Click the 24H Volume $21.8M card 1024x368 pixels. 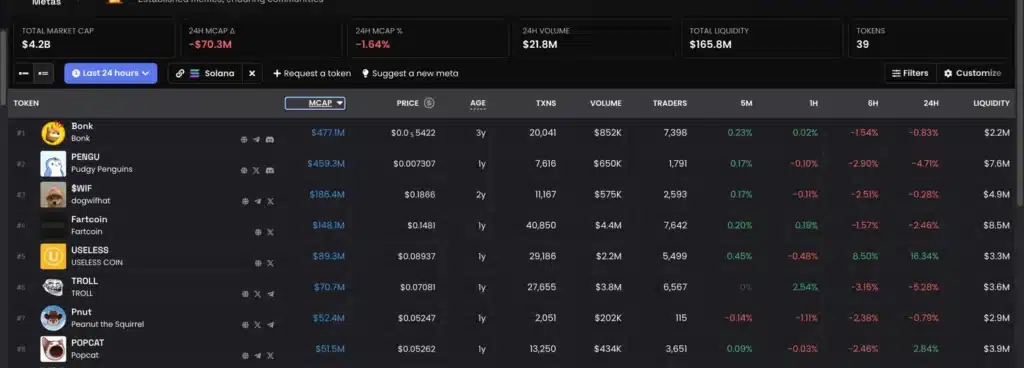595,38
